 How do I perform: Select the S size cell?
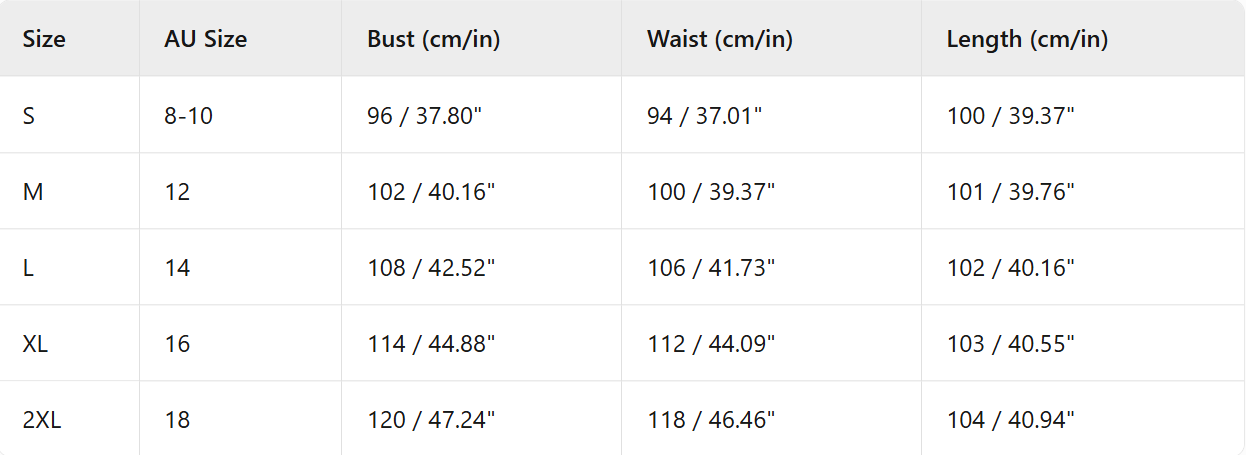pos(29,116)
